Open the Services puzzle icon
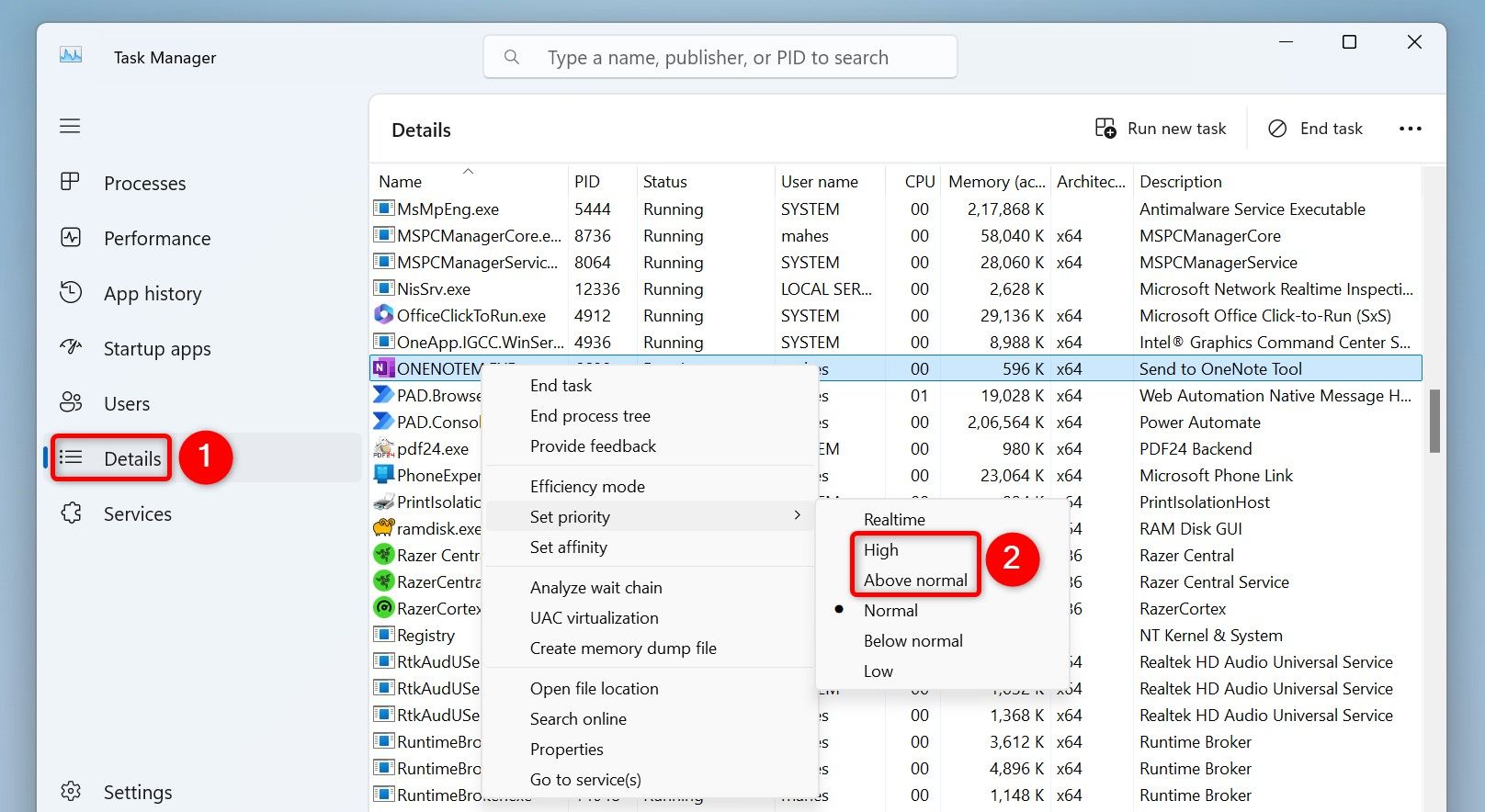Image resolution: width=1485 pixels, height=812 pixels. (71, 513)
